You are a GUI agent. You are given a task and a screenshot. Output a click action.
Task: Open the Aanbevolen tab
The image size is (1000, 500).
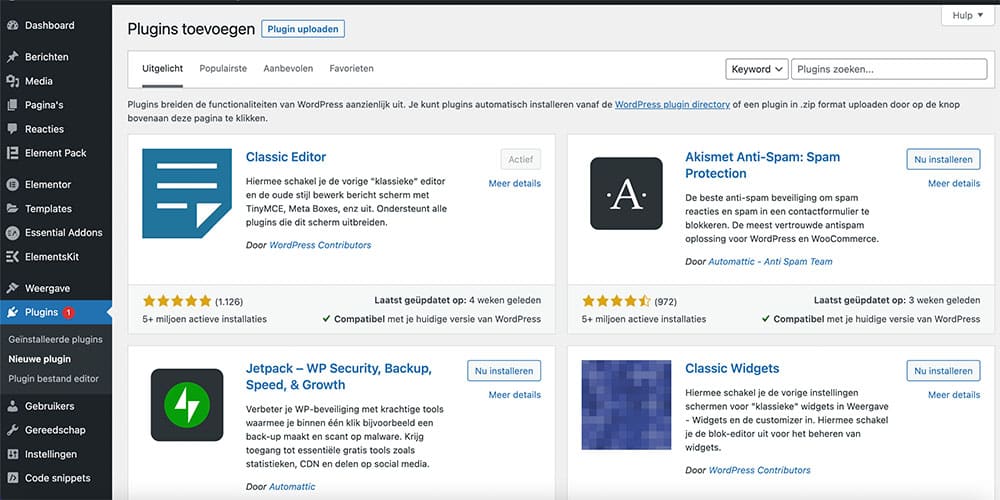[288, 69]
